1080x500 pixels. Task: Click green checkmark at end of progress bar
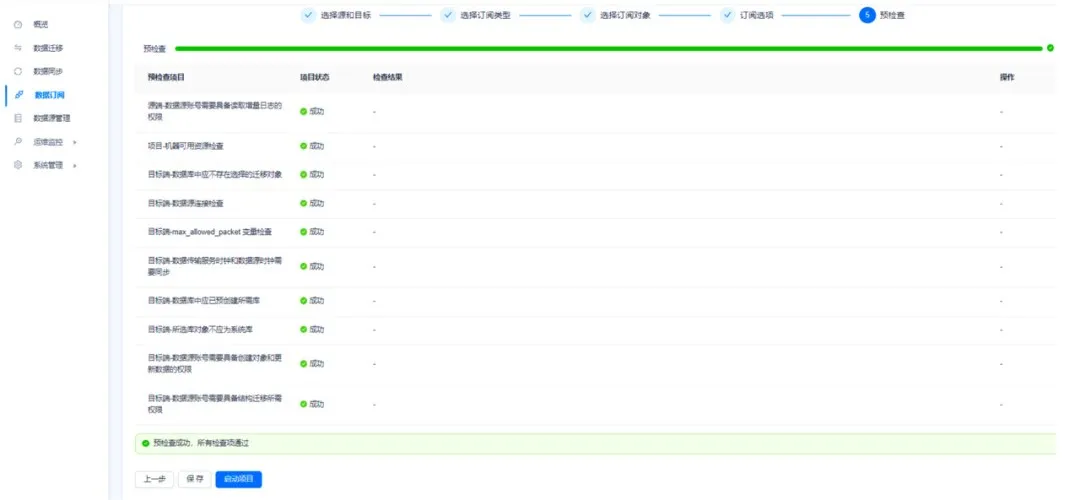[x=1050, y=48]
